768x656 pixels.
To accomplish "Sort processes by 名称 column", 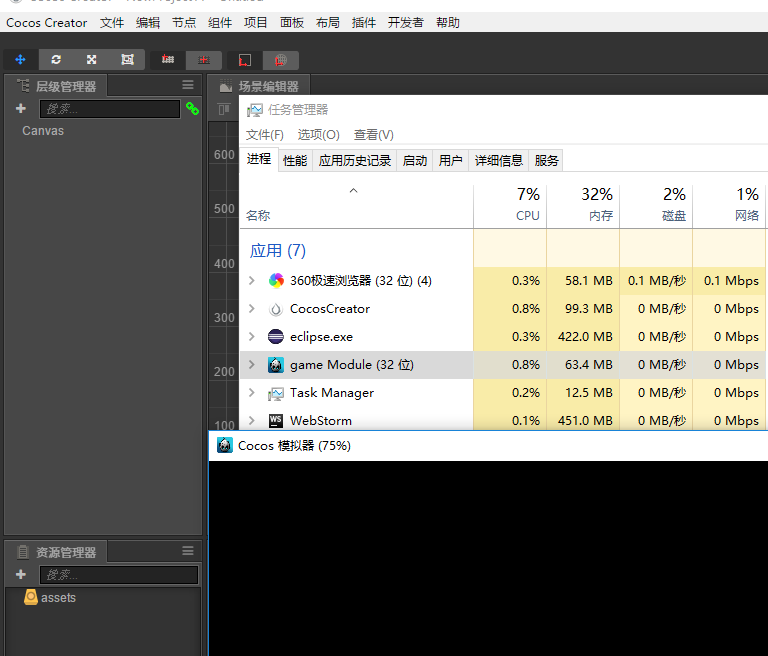I will (356, 206).
